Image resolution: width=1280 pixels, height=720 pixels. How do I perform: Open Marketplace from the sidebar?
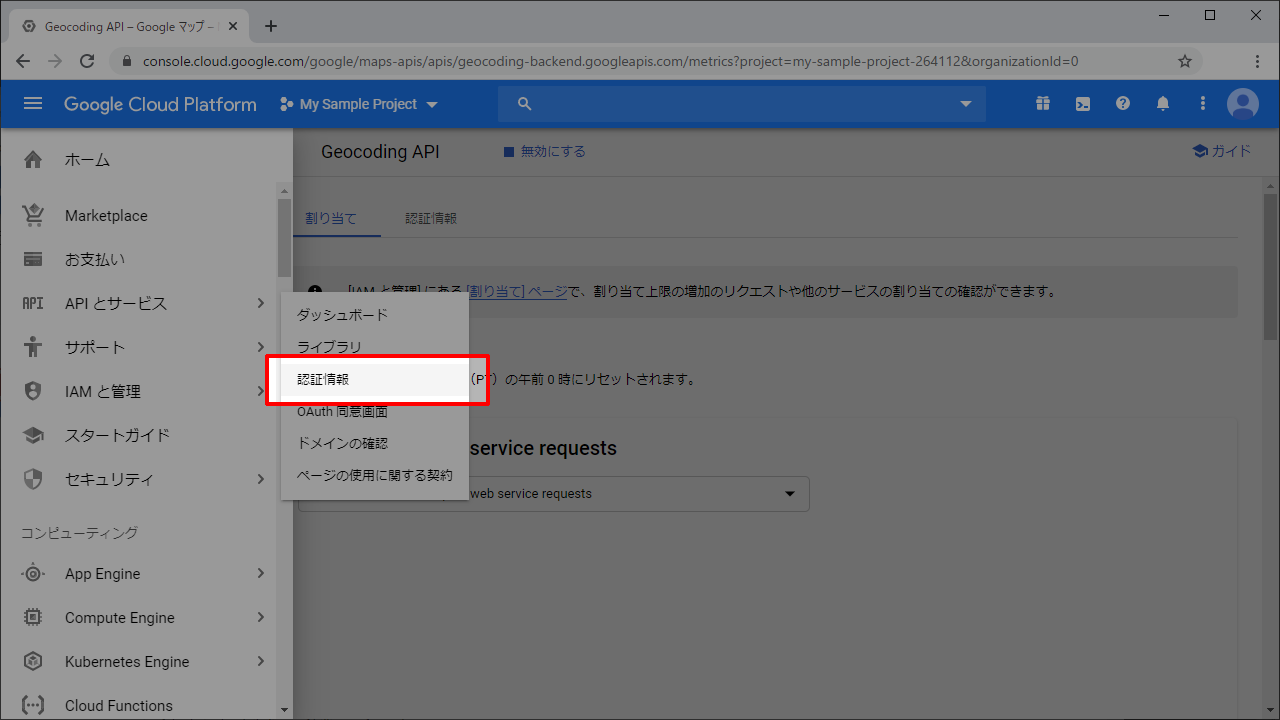coord(106,216)
